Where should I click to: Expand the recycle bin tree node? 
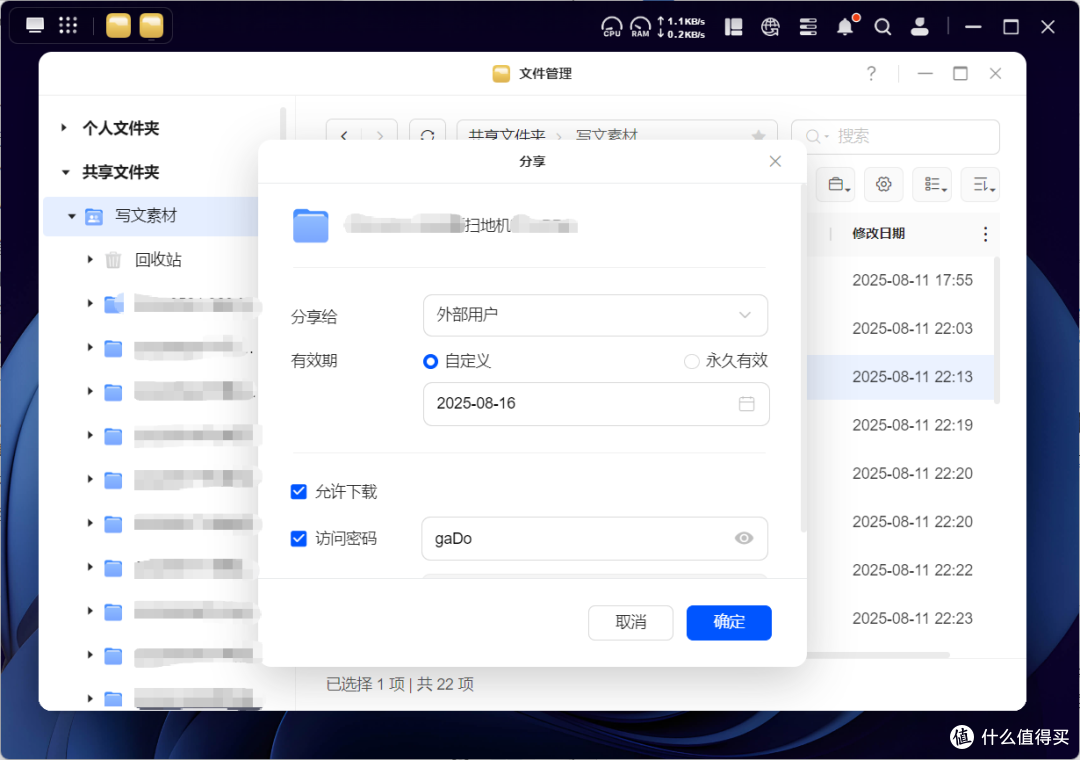pos(90,259)
